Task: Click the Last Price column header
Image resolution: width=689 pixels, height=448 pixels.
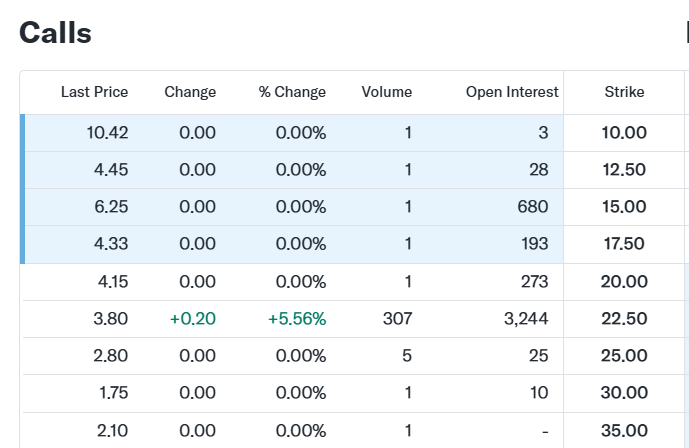Action: (94, 92)
